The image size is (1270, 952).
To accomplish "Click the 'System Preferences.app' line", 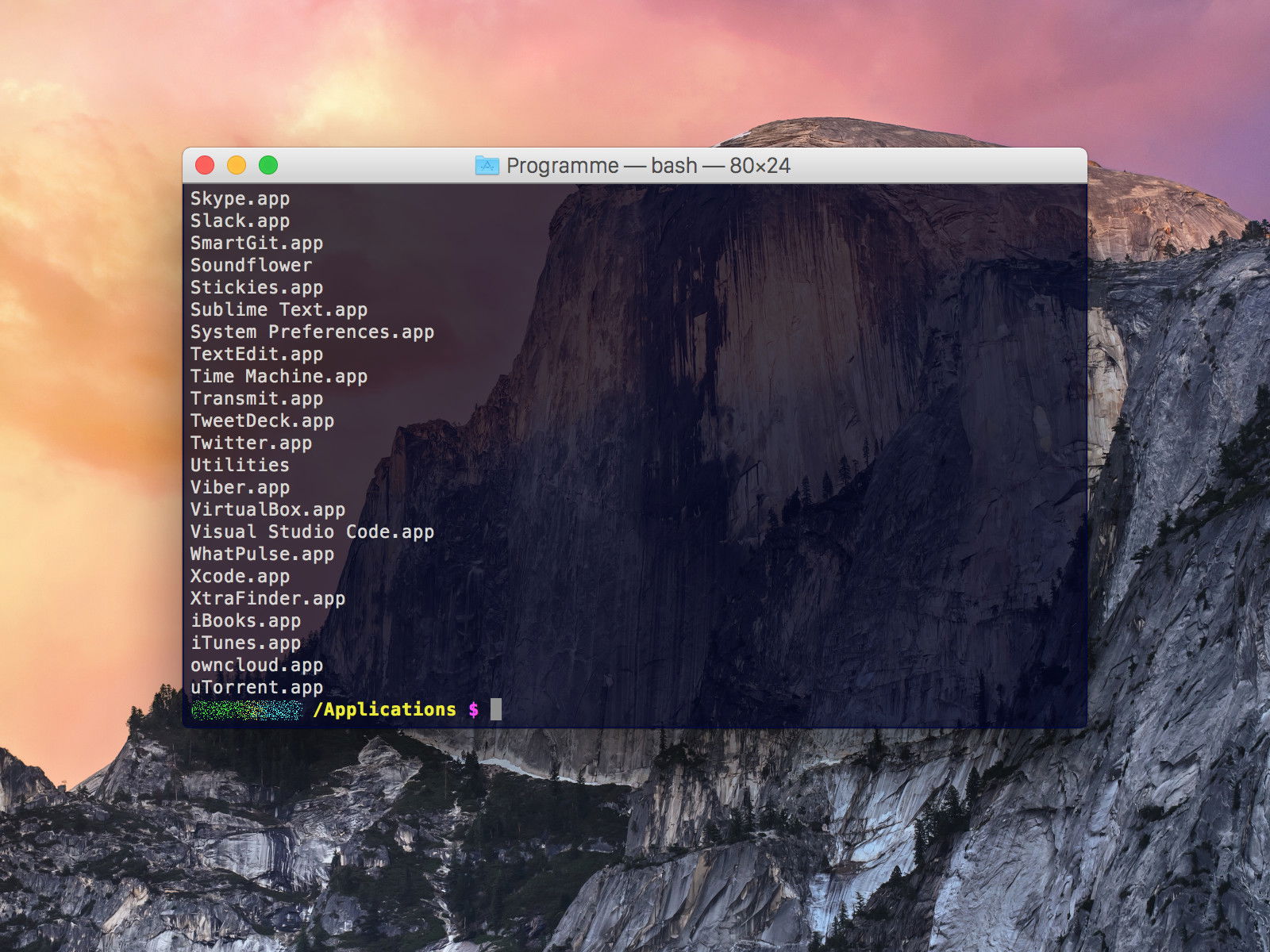I will point(312,332).
